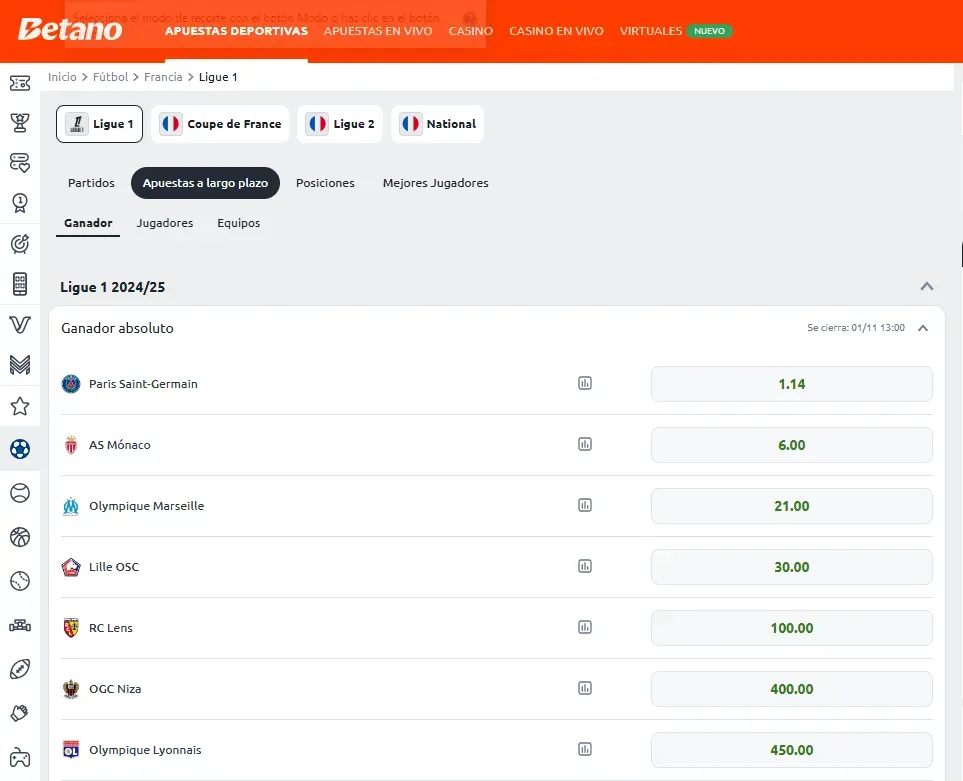The height and width of the screenshot is (781, 963).
Task: Click the Coupe de France league button
Action: click(x=221, y=124)
